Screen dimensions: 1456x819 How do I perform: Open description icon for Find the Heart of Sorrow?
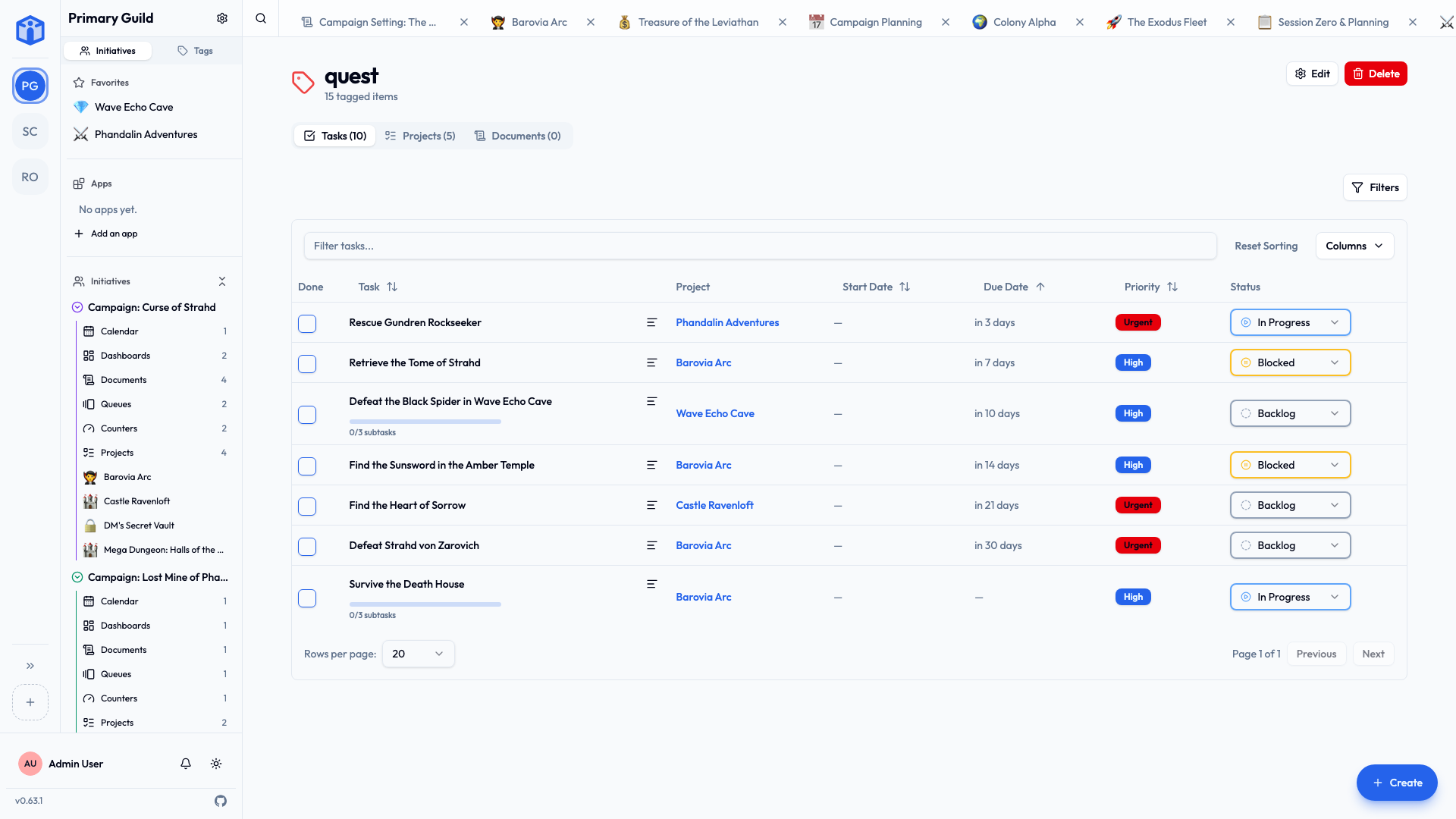tap(651, 505)
